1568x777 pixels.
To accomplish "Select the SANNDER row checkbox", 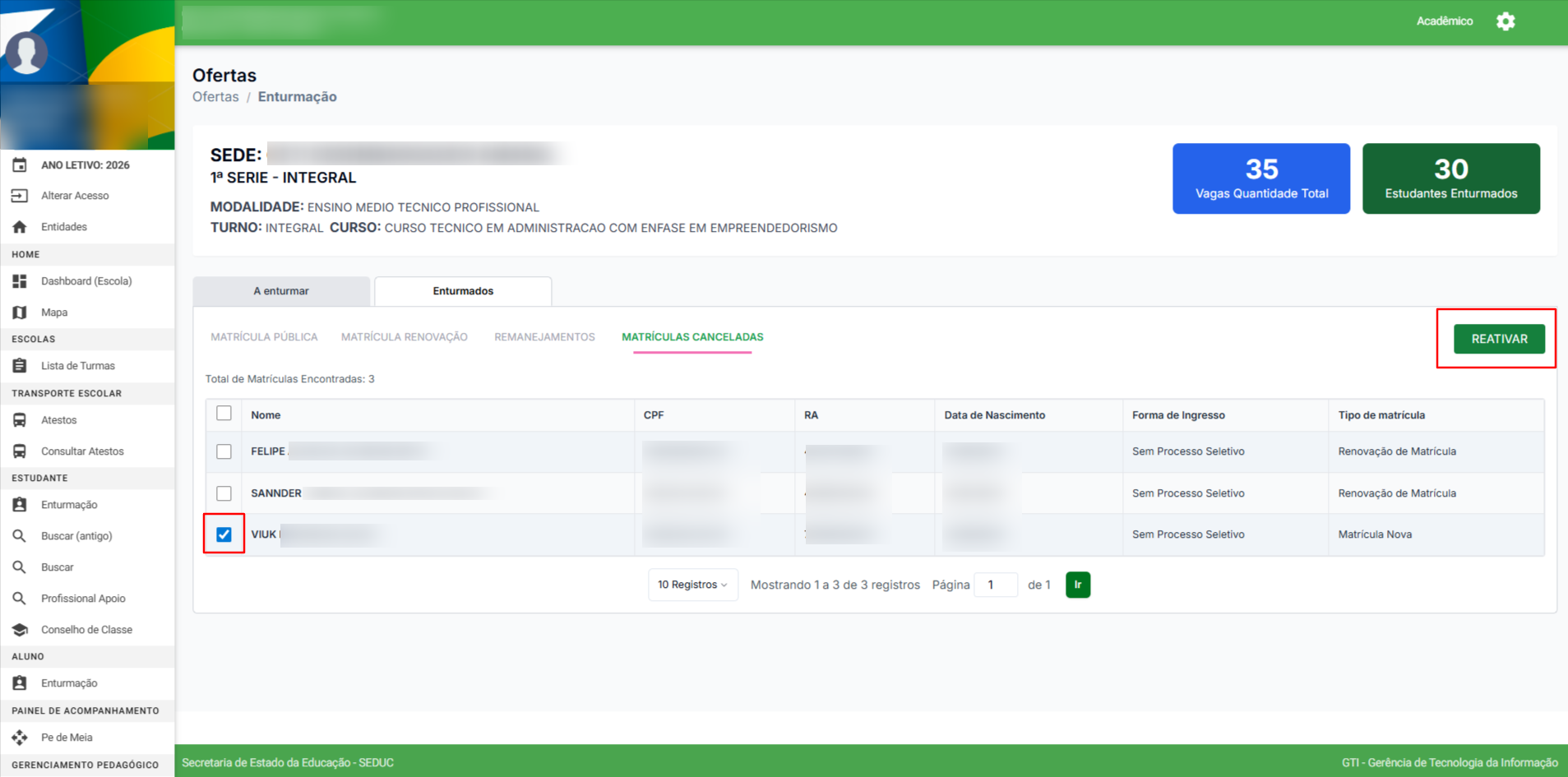I will tap(224, 493).
